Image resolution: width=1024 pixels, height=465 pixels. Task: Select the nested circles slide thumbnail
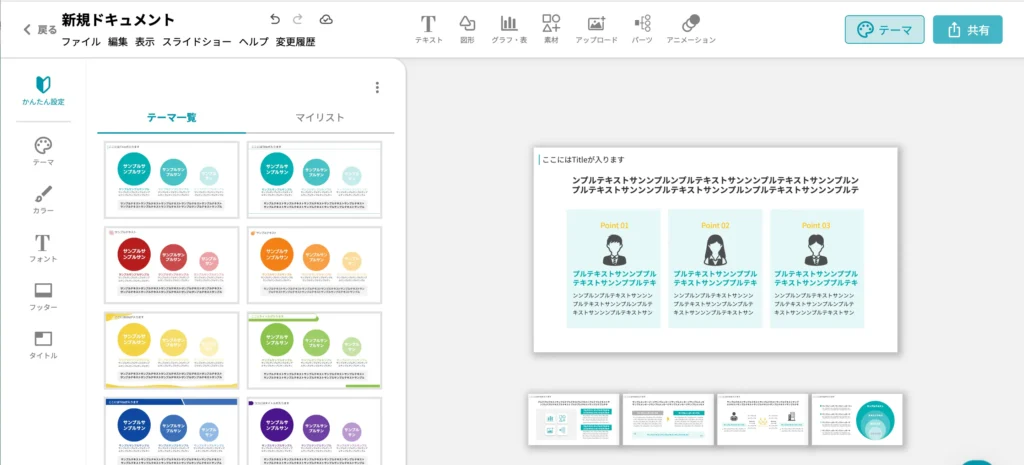[857, 419]
